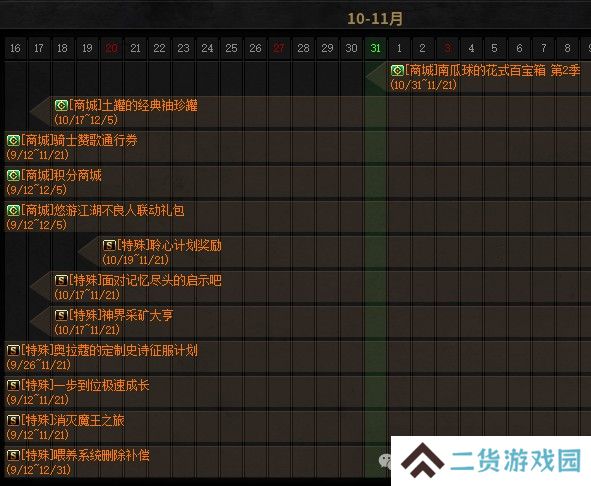Viewport: 591px width, 486px height.
Task: Click the S icon beside 奥拉蔻的定制史诗征服计划
Action: 13,350
